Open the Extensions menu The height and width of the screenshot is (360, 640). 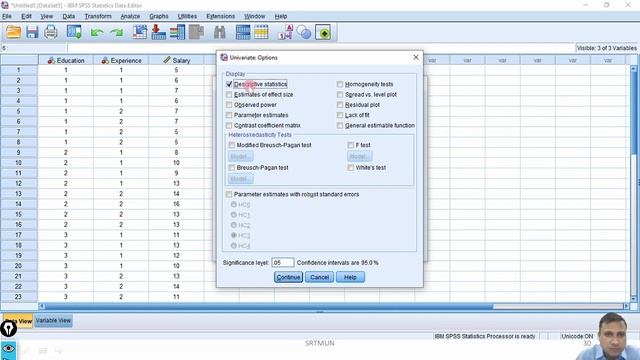pyautogui.click(x=220, y=16)
